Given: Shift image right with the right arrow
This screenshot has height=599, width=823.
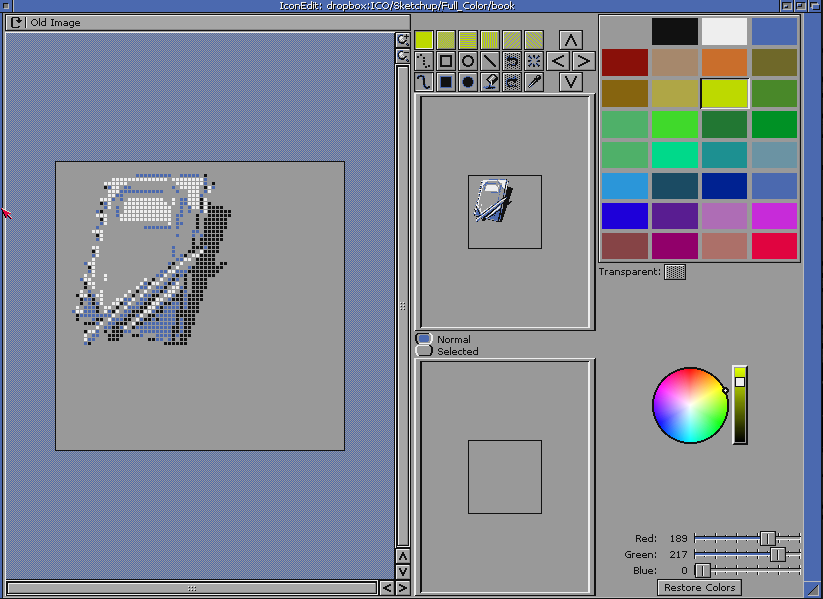Looking at the screenshot, I should (583, 61).
